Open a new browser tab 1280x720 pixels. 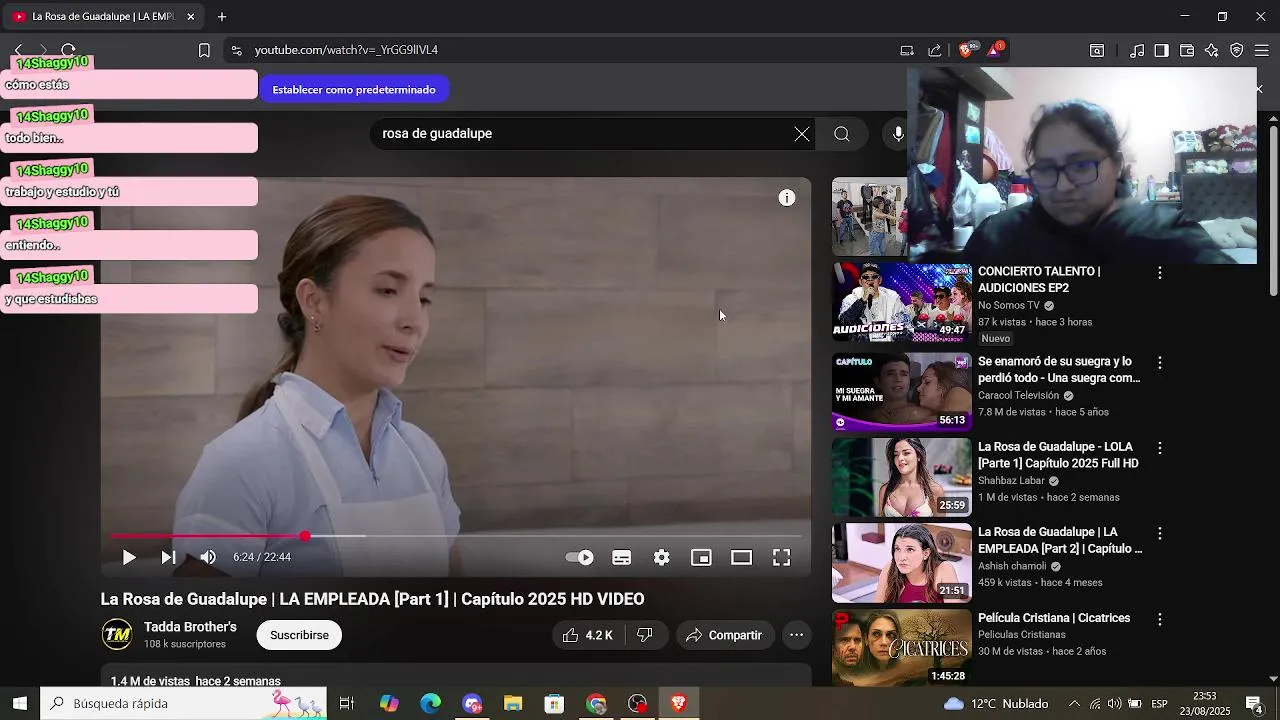[x=222, y=17]
